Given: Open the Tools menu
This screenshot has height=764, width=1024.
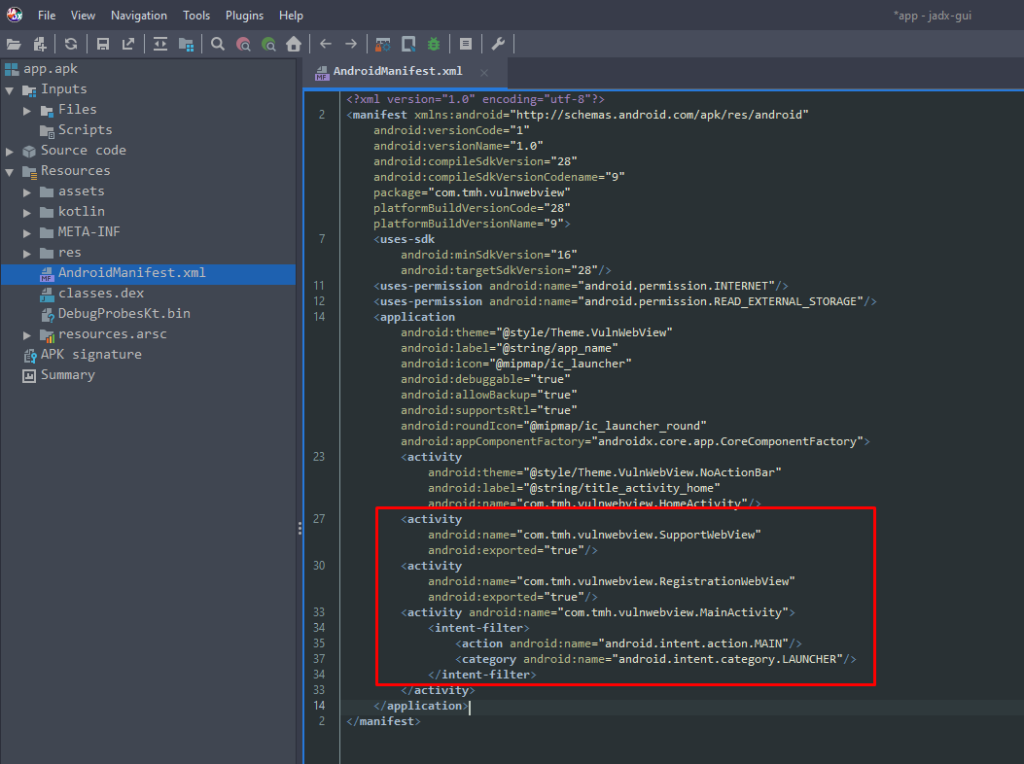Looking at the screenshot, I should 196,15.
